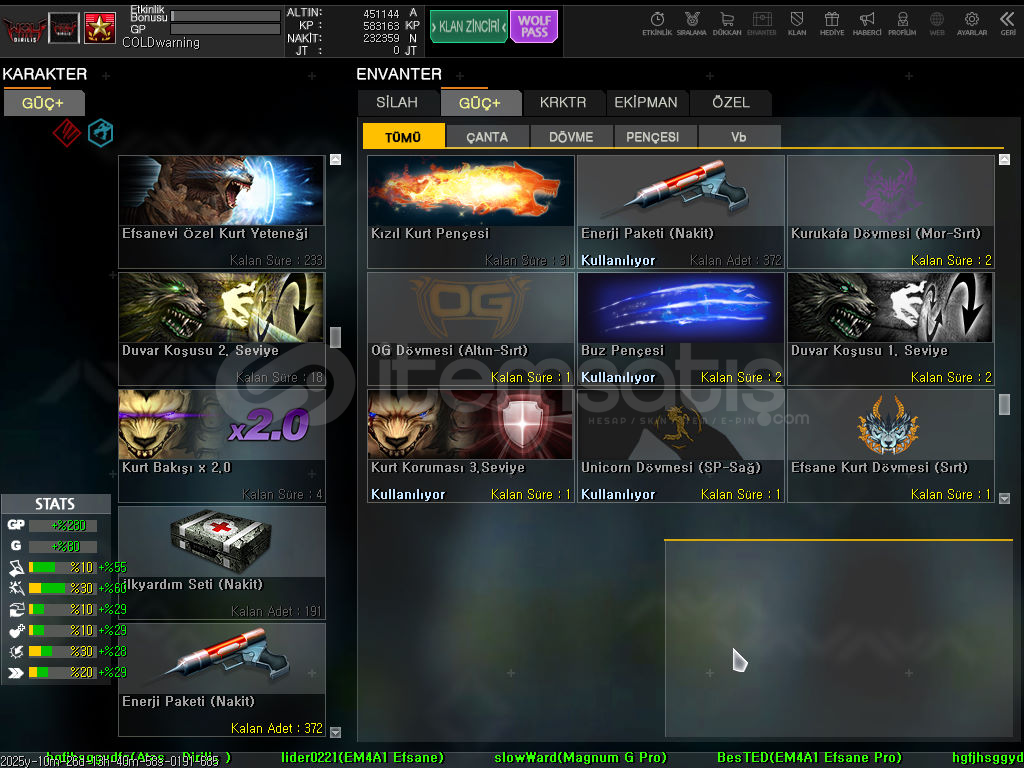Image resolution: width=1024 pixels, height=768 pixels.
Task: Open the Dükkan shopping cart icon
Action: 727,24
